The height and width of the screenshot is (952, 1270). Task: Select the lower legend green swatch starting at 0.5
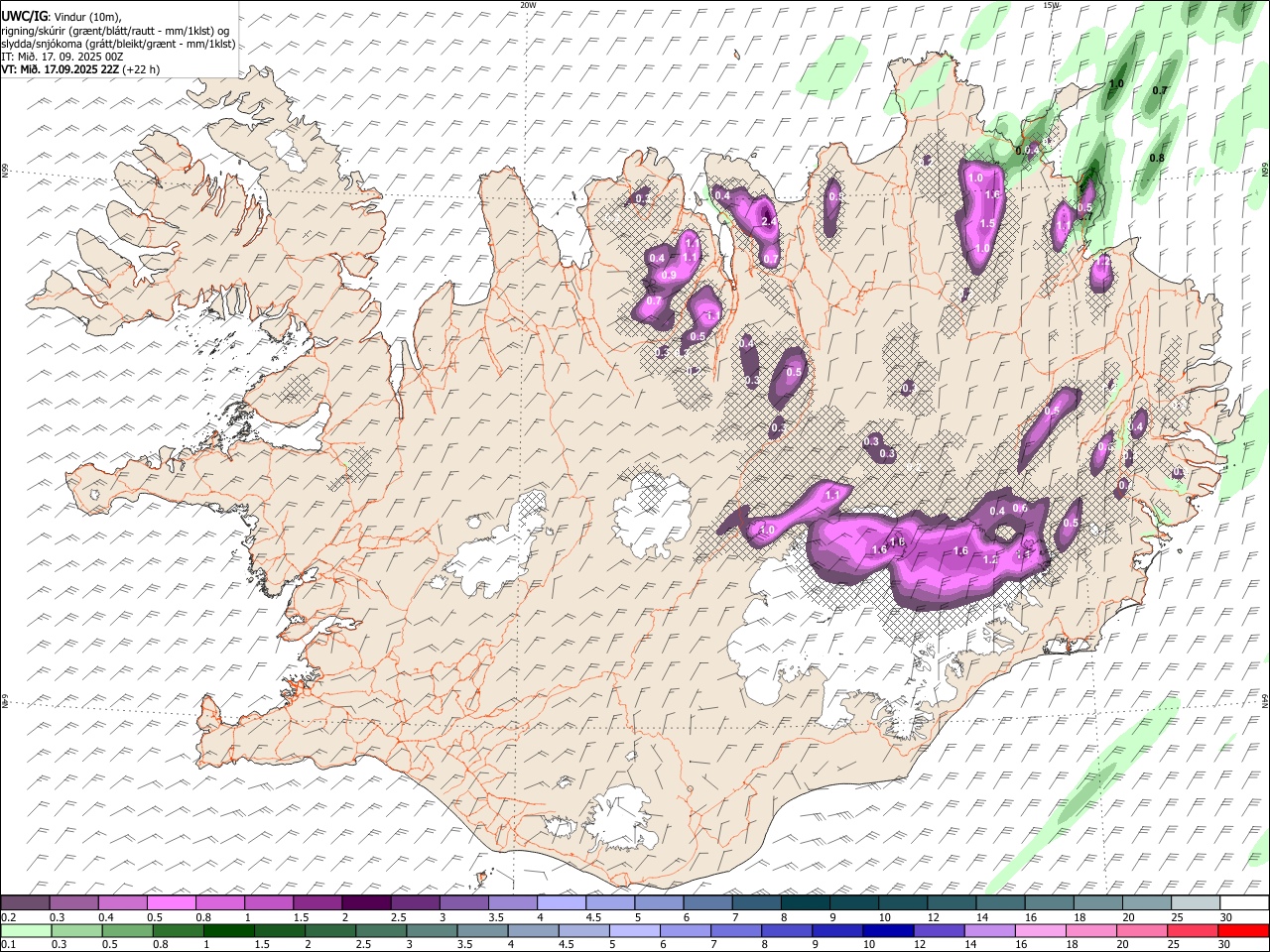(127, 930)
